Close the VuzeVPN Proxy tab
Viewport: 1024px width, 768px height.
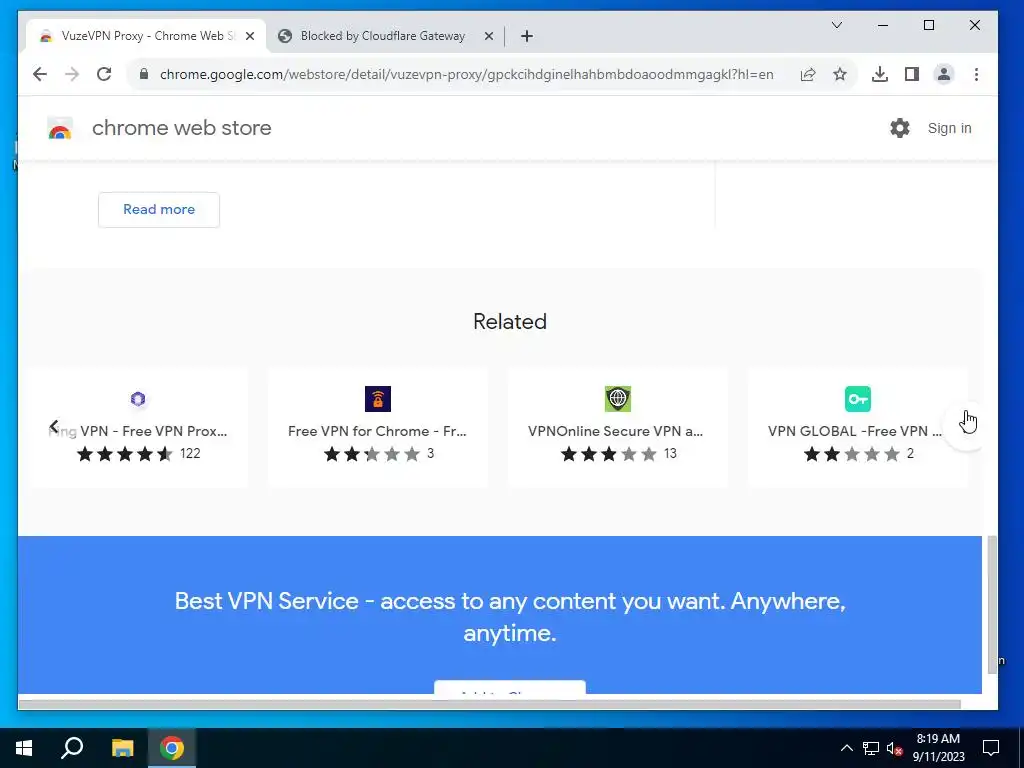pos(249,37)
